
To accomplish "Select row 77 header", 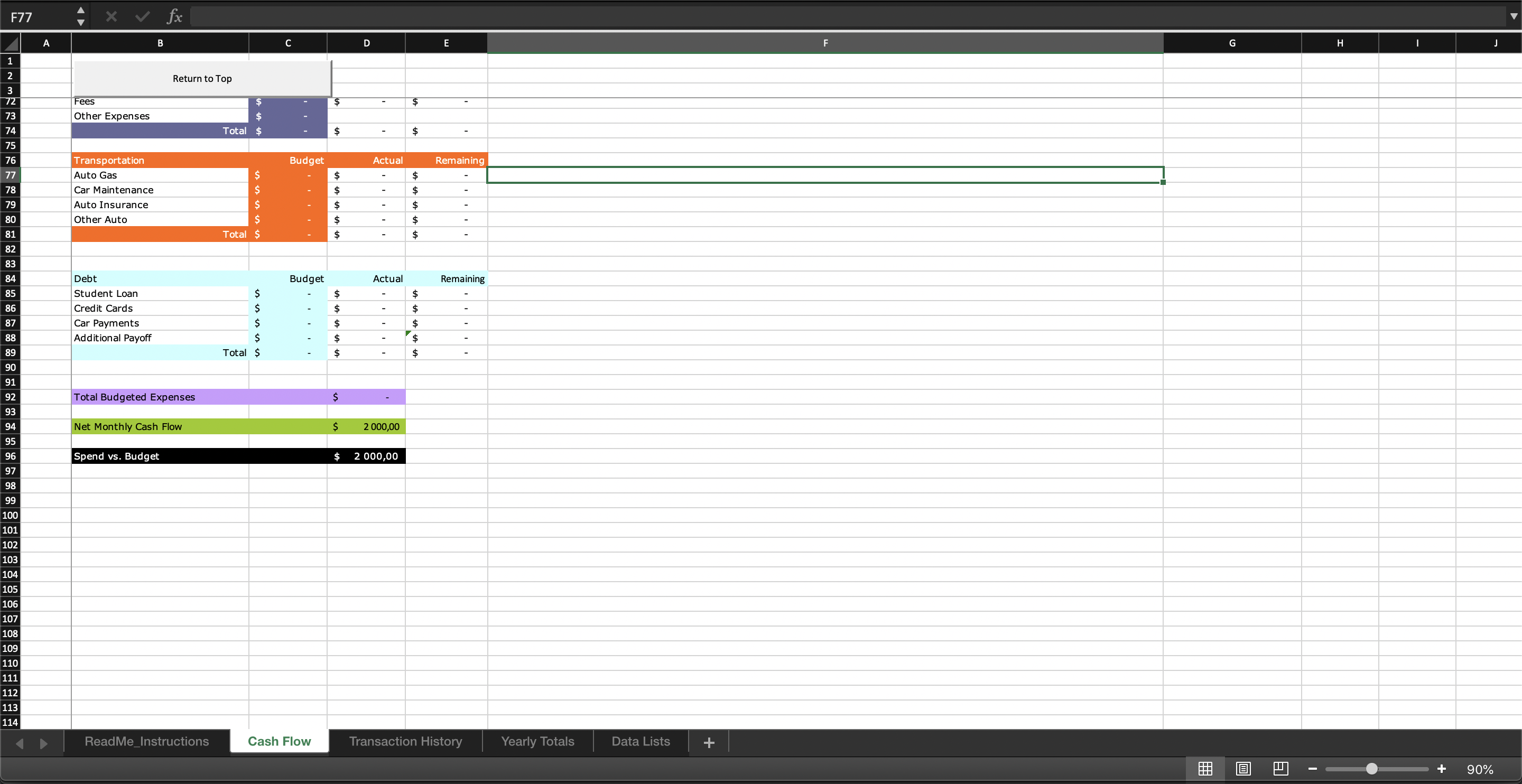I will [11, 175].
